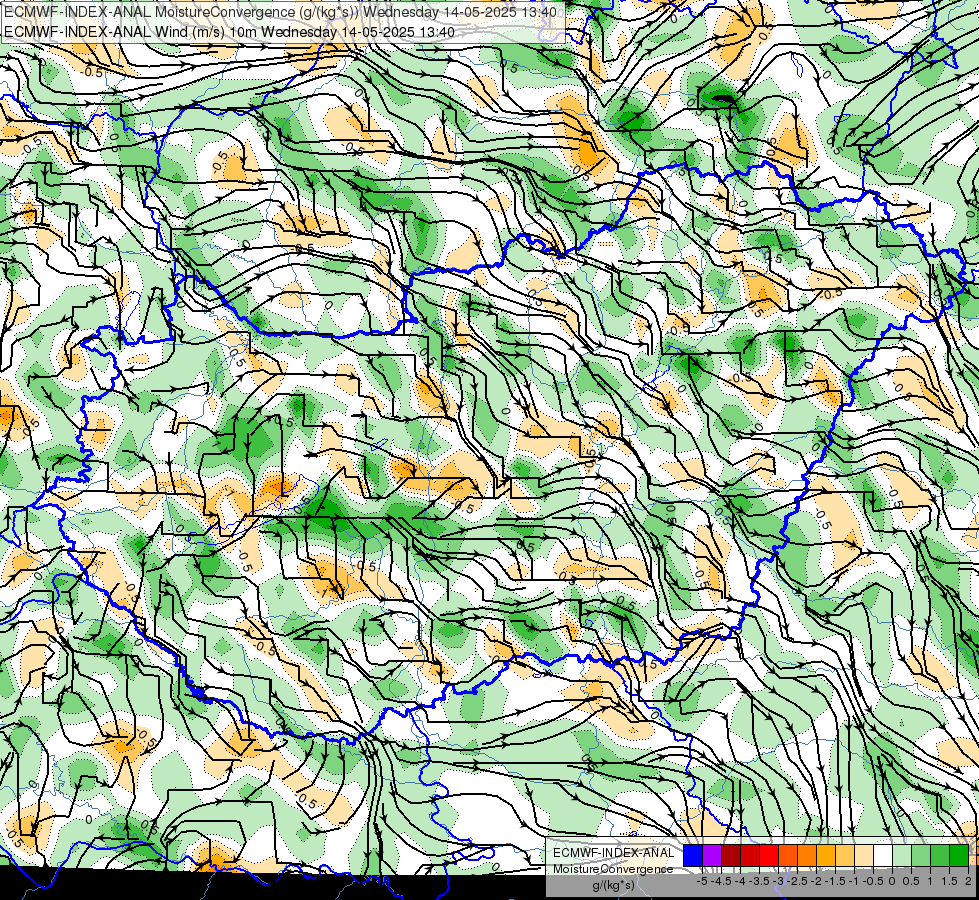Click the light orange swatch between -1.5 and -1
Screen dimensions: 979x900
(x=845, y=856)
